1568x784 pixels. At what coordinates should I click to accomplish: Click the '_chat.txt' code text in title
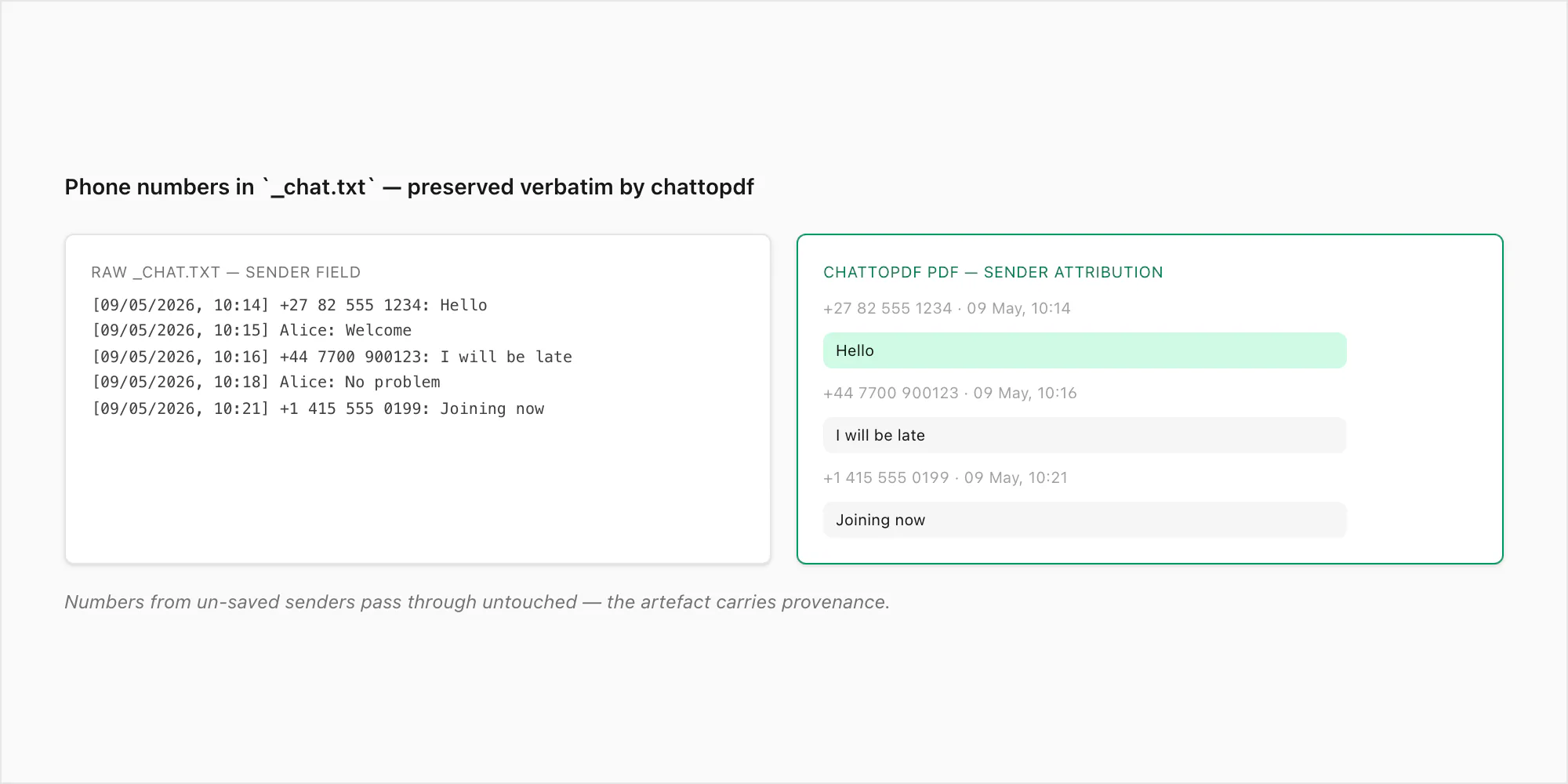click(318, 187)
